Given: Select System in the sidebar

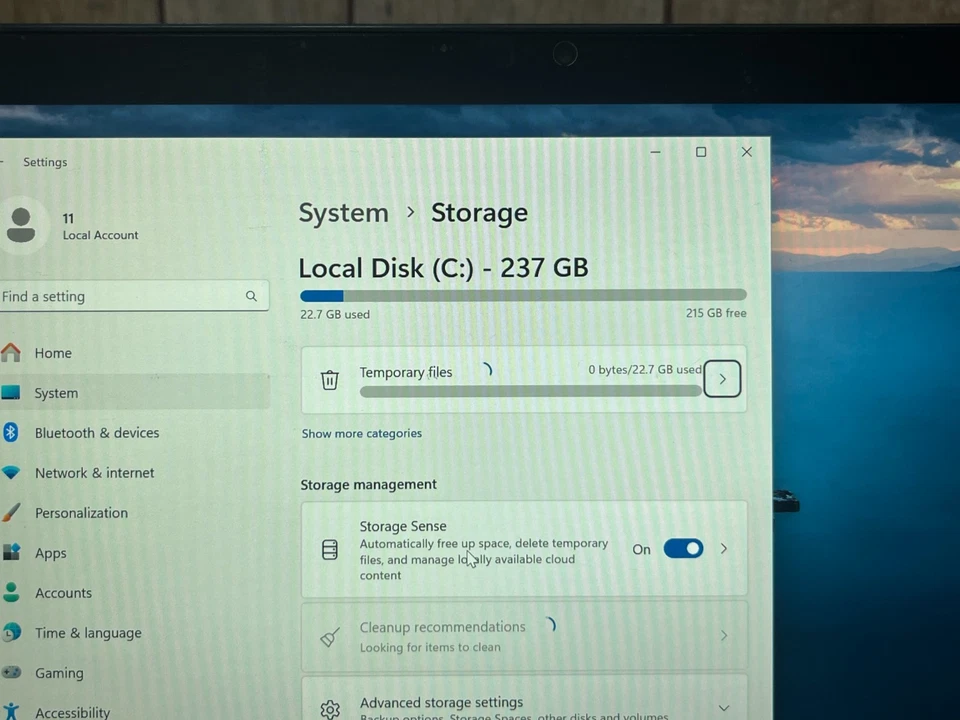Looking at the screenshot, I should point(135,393).
